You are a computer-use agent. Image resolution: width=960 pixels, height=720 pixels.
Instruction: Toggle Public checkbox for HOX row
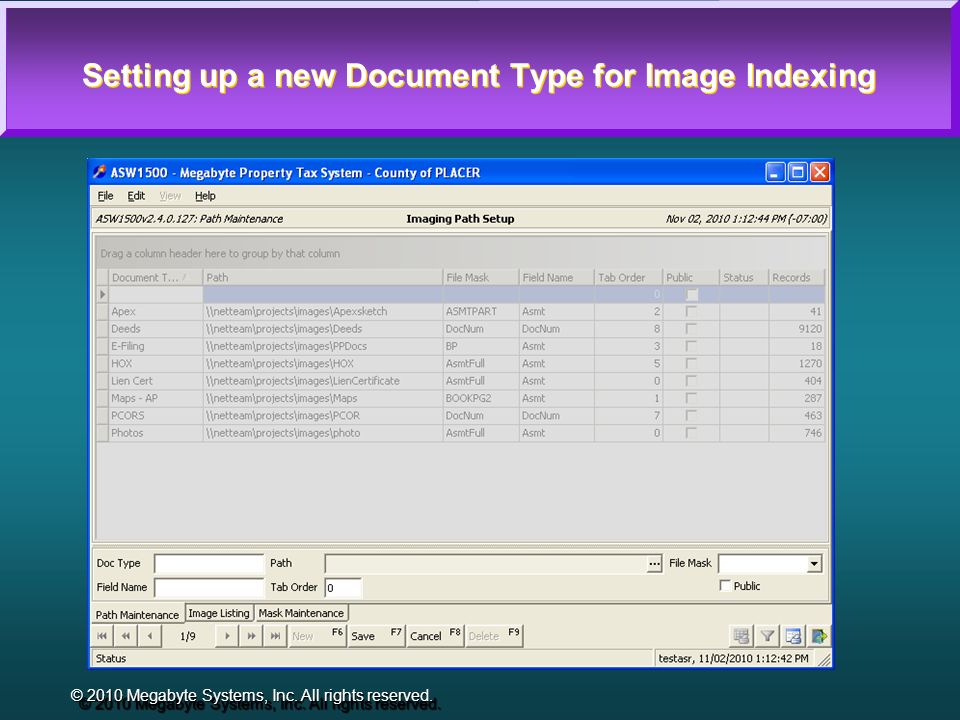[691, 364]
